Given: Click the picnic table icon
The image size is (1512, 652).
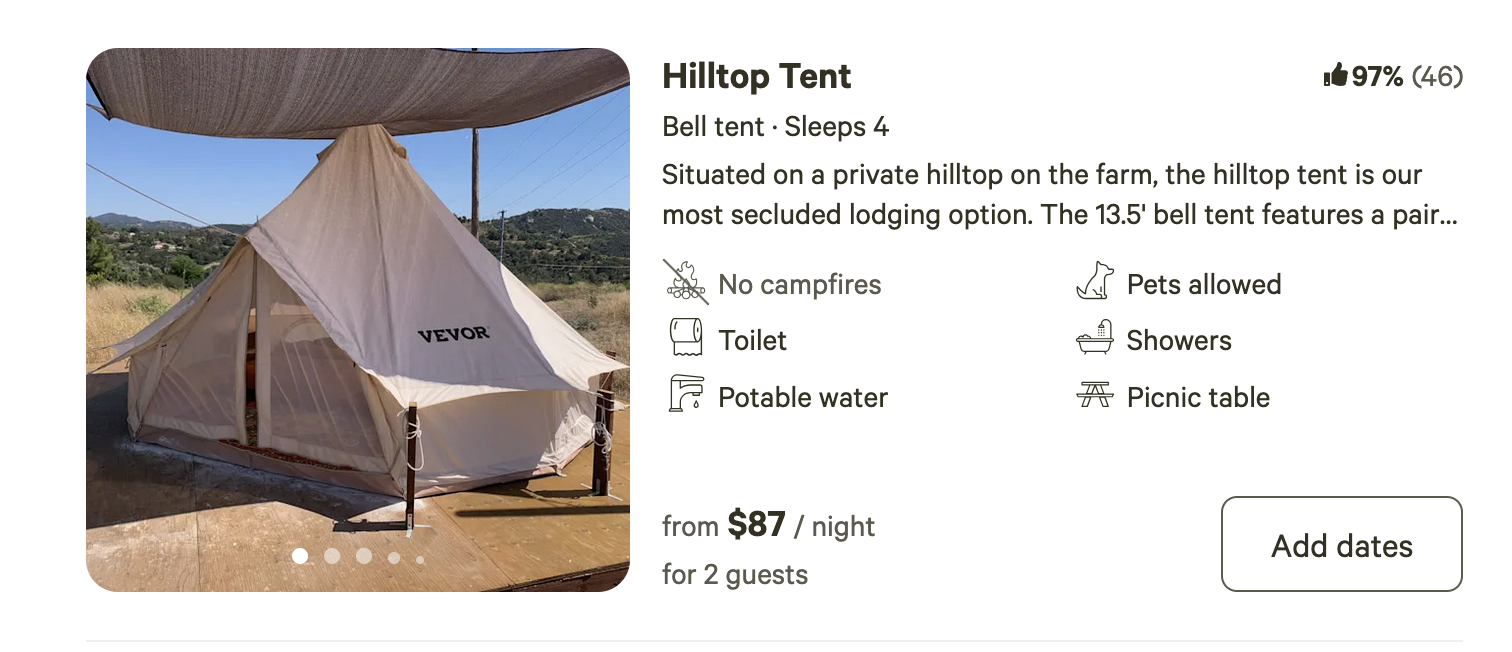Looking at the screenshot, I should coord(1095,395).
